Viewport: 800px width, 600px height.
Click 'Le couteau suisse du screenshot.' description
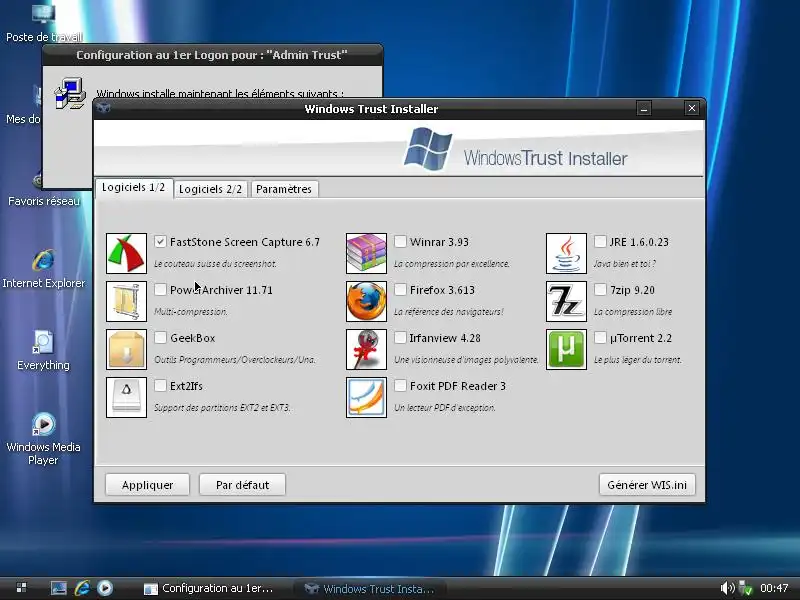(x=215, y=264)
